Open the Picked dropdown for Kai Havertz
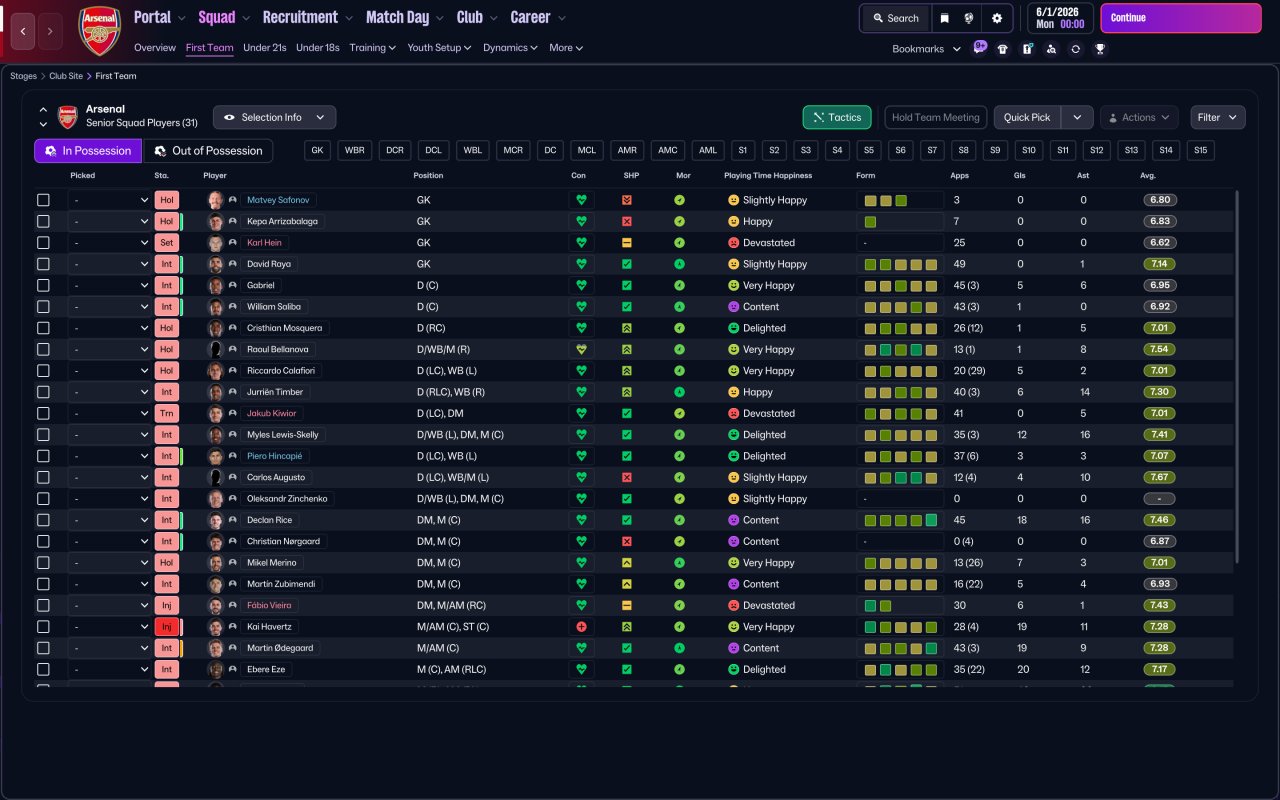 click(x=110, y=627)
